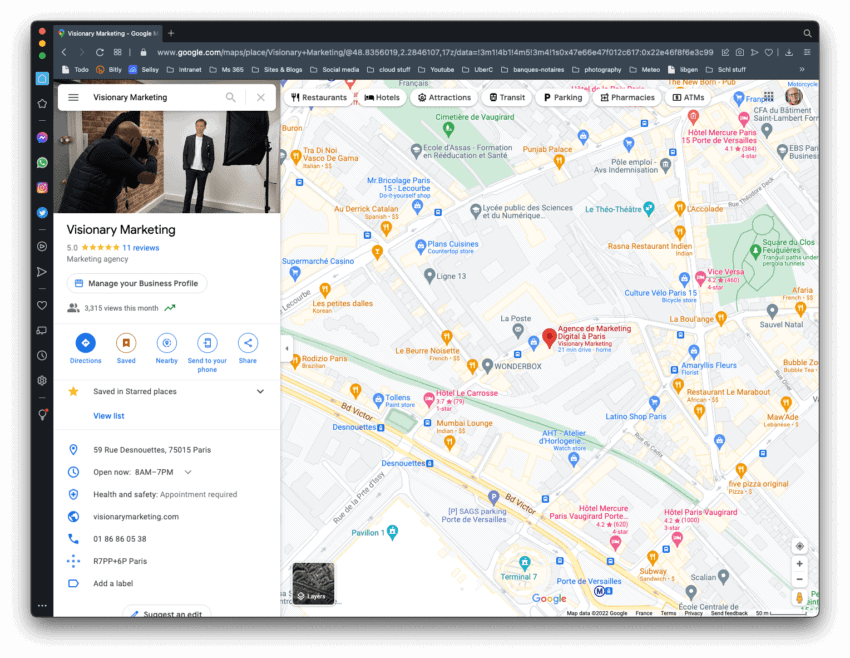Click the Share icon

click(248, 343)
